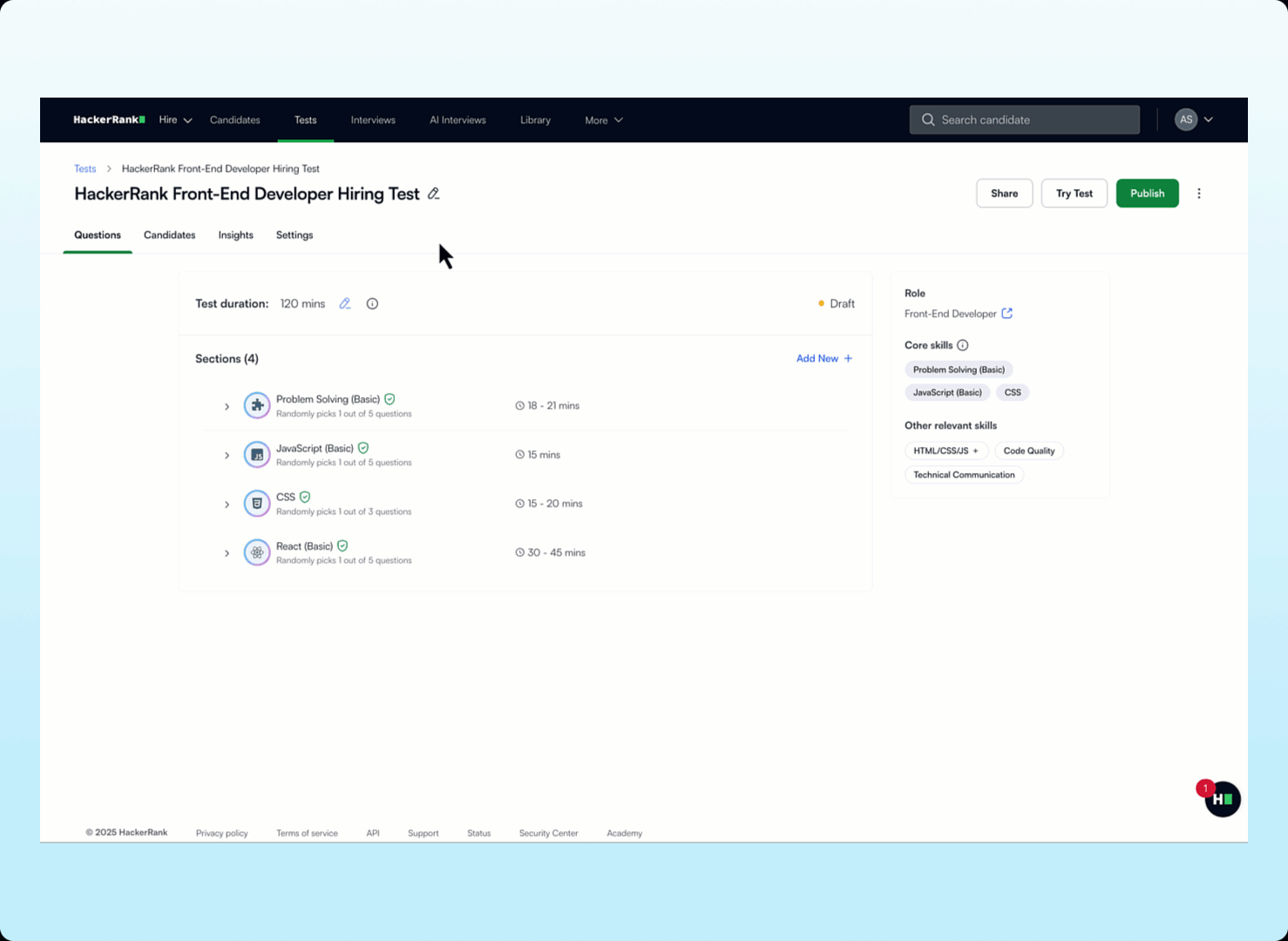Click the shield badge beside Problem Solving (Basic)

tap(390, 399)
